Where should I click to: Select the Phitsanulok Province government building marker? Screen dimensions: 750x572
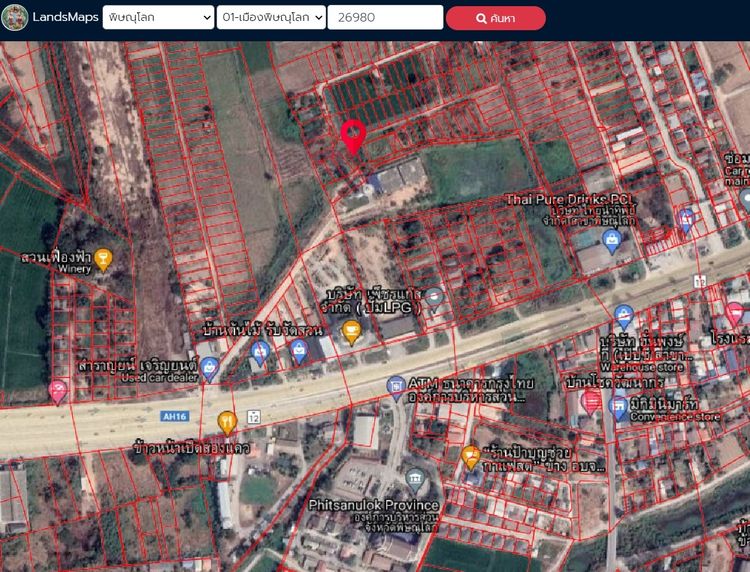tap(415, 480)
